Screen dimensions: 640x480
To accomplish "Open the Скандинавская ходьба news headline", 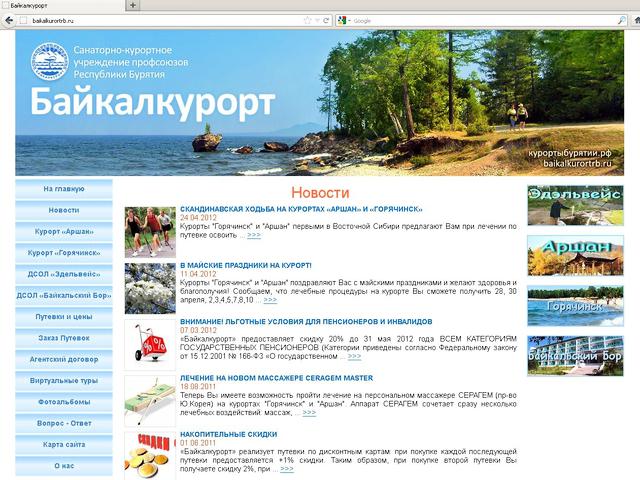I will point(301,209).
